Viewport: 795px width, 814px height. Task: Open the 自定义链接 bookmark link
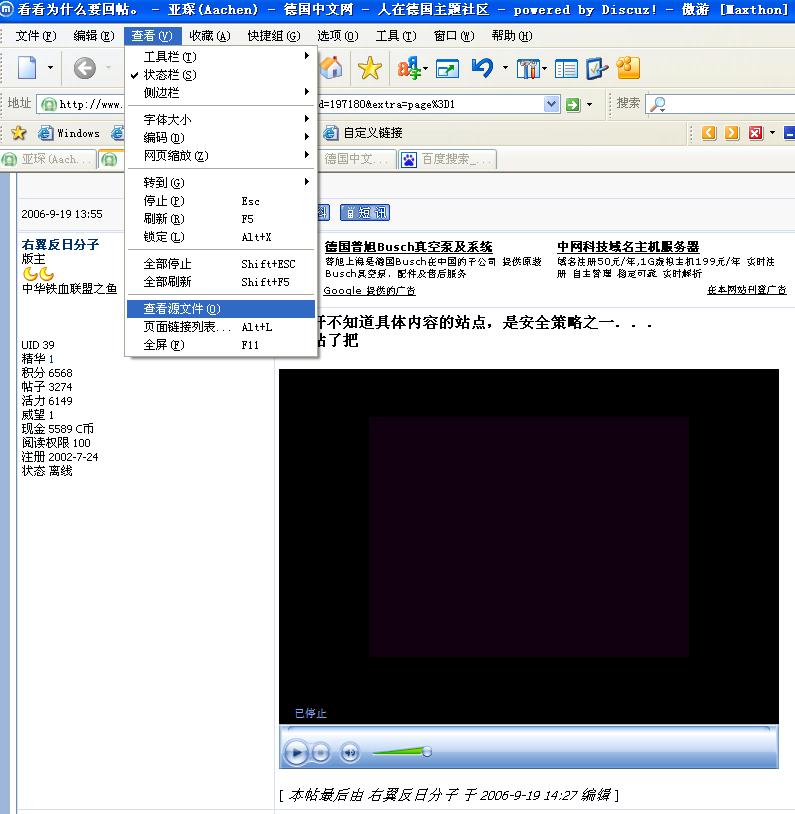372,133
